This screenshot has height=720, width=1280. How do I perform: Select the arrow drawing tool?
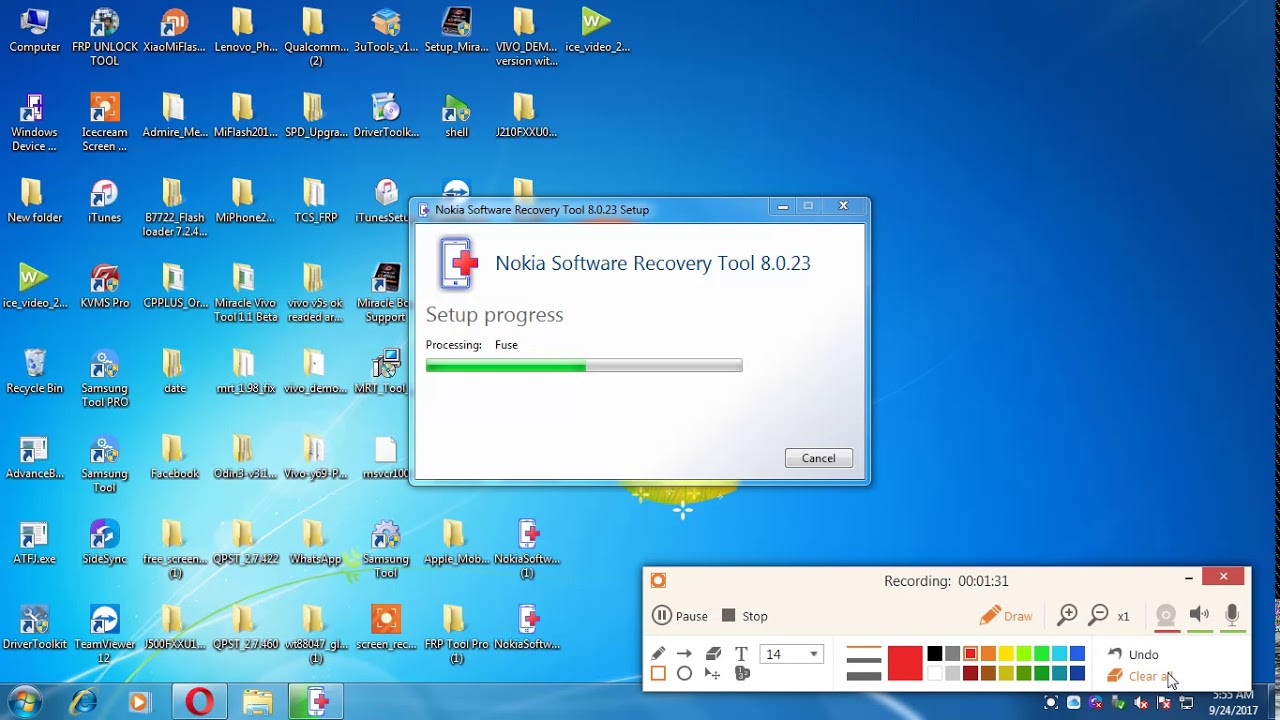[684, 653]
